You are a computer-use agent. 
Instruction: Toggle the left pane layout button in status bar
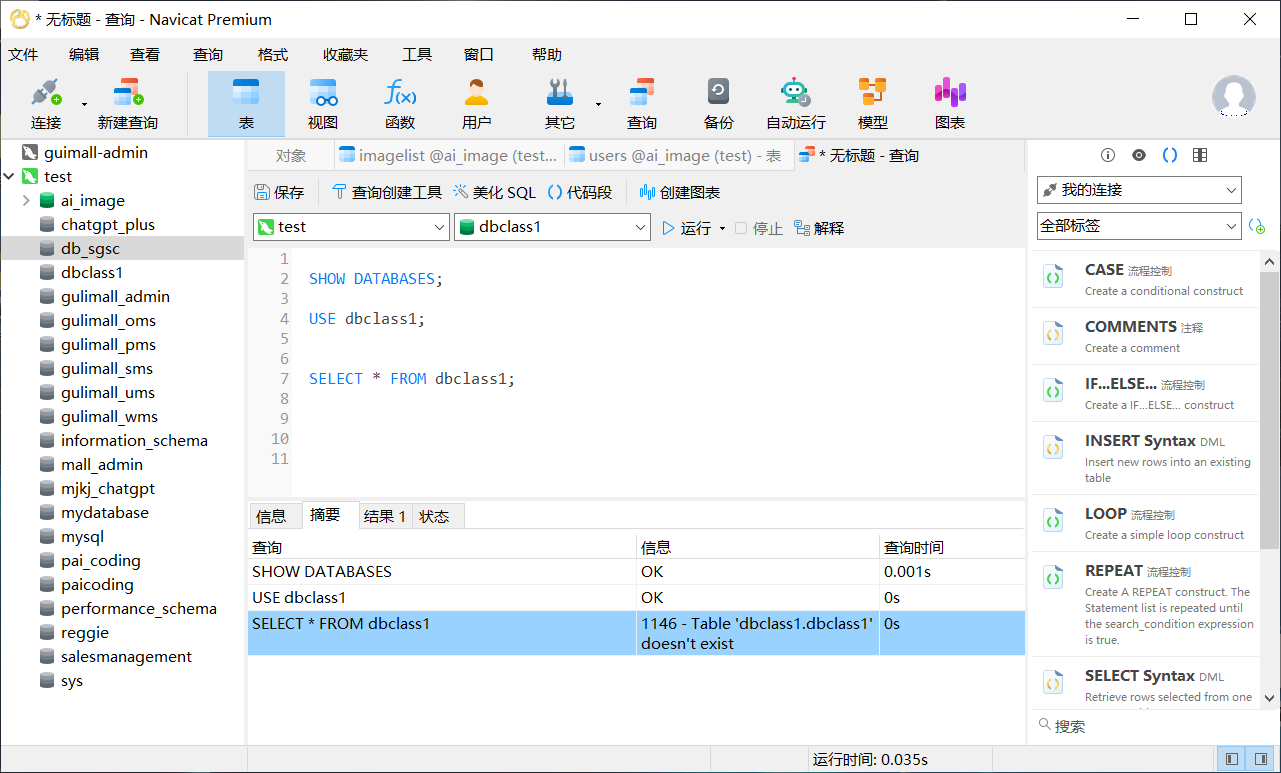point(1232,760)
